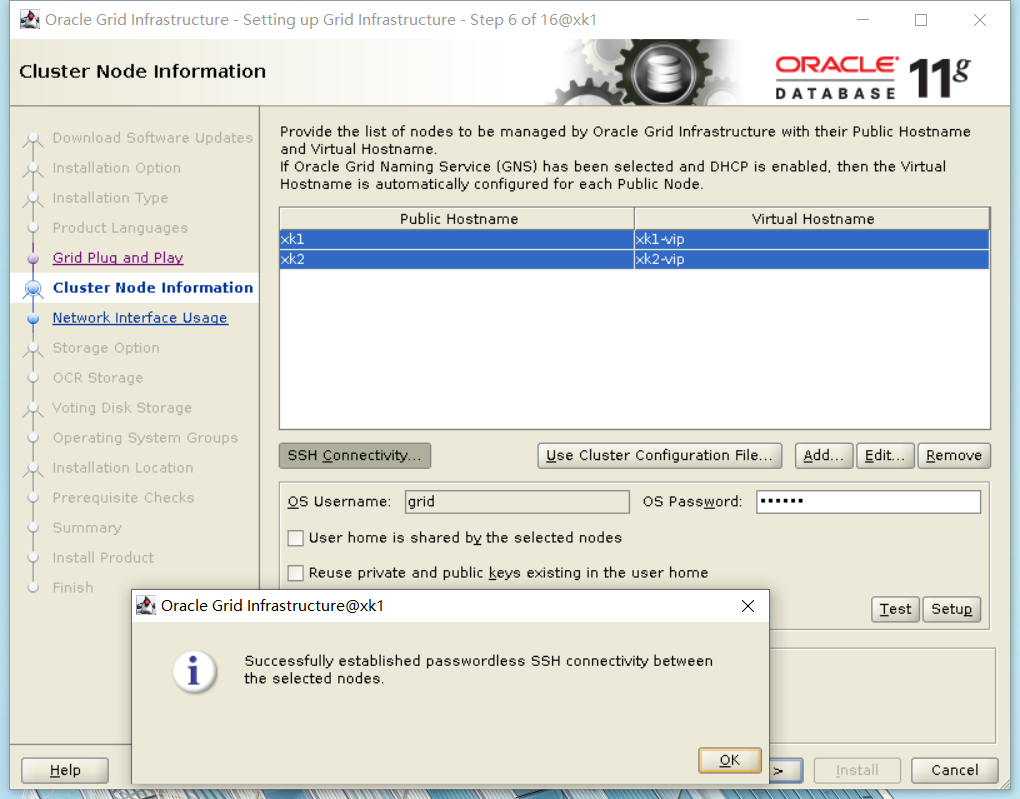Click Installation Option step
The height and width of the screenshot is (799, 1020).
tap(116, 168)
